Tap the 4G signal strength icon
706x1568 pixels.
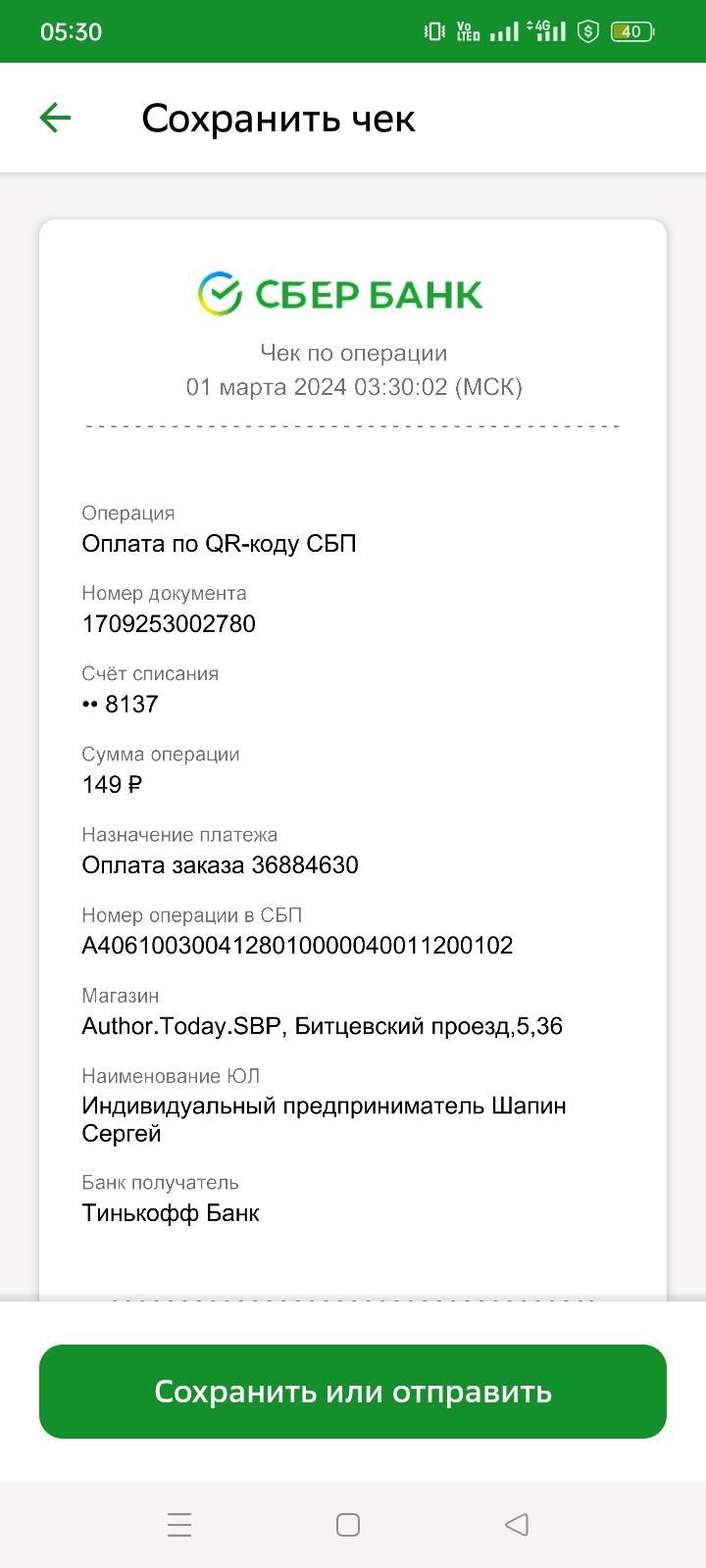click(x=547, y=31)
